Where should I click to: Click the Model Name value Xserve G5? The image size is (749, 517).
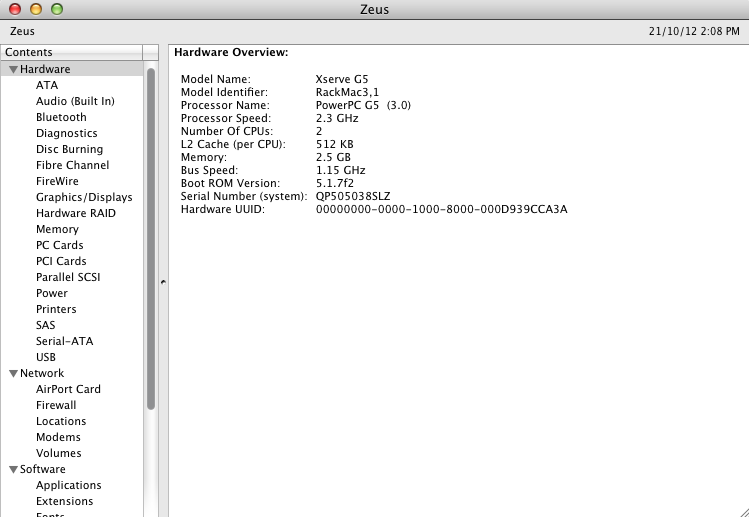point(342,79)
